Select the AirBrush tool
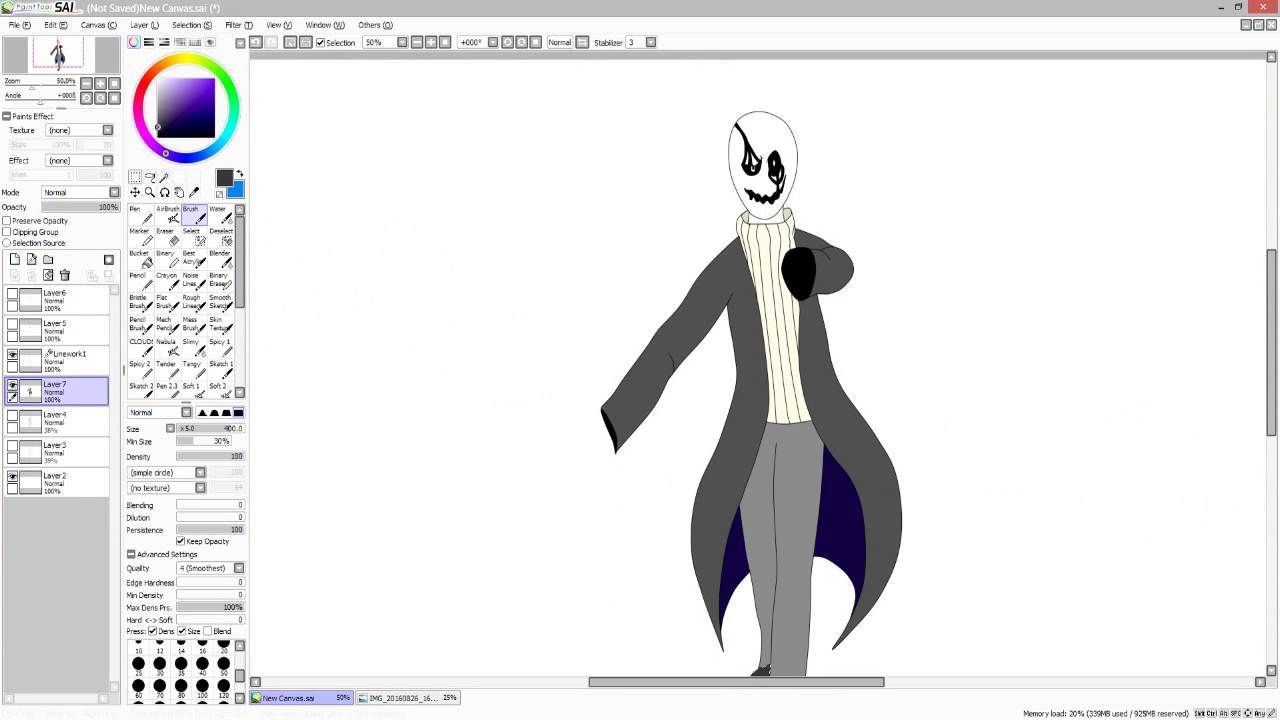 [167, 215]
